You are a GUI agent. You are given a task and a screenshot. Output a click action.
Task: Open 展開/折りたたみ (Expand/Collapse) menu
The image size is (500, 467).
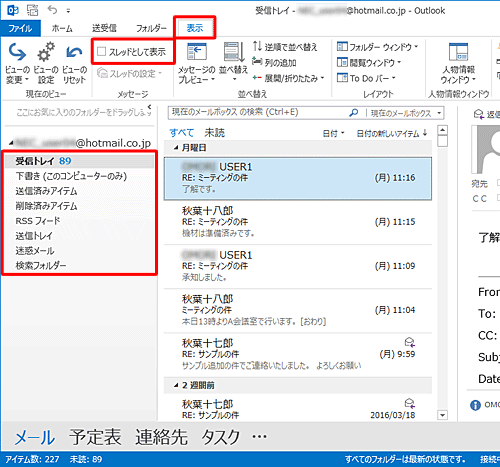288,78
